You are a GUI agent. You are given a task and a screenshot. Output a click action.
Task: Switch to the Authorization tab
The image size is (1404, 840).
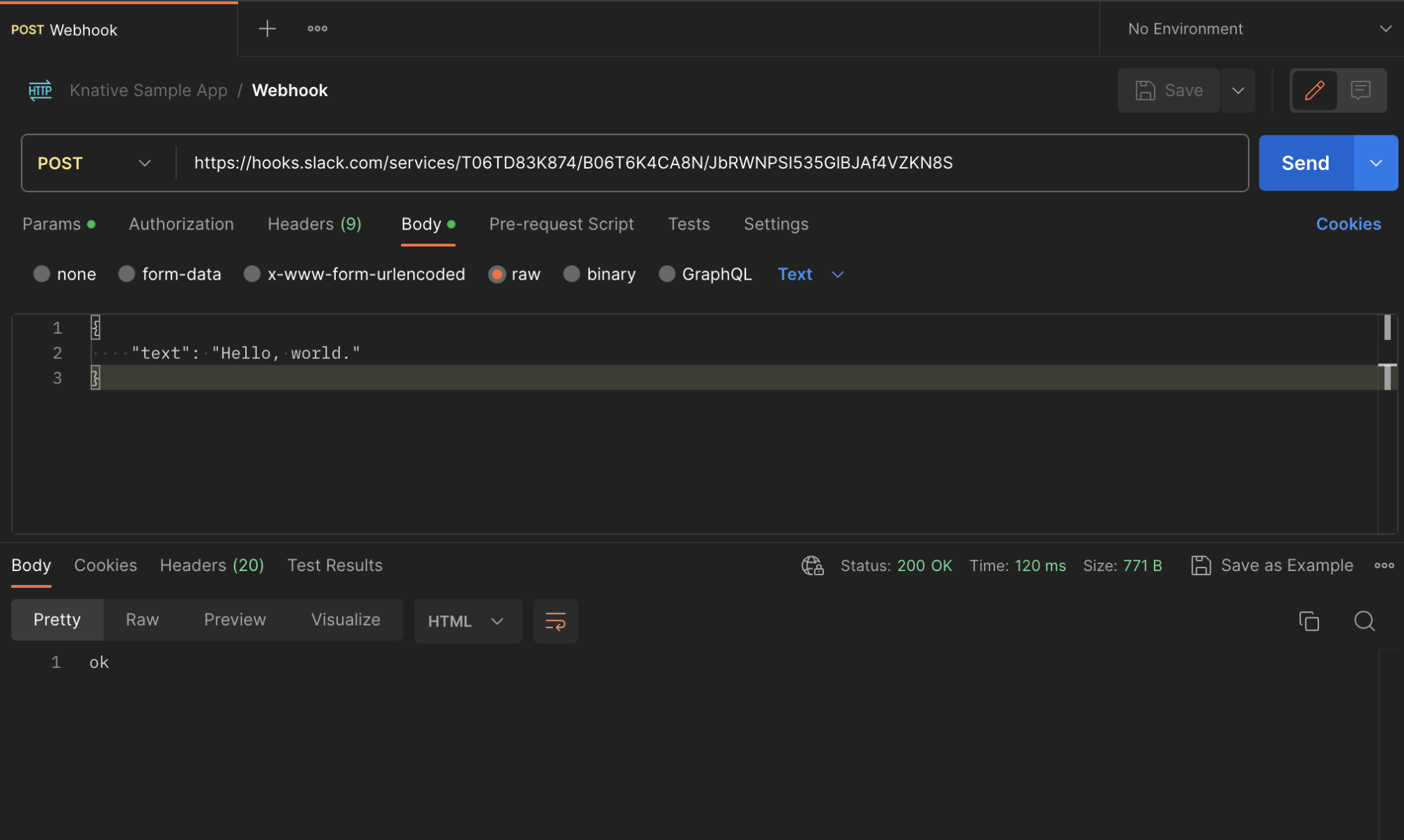point(181,224)
